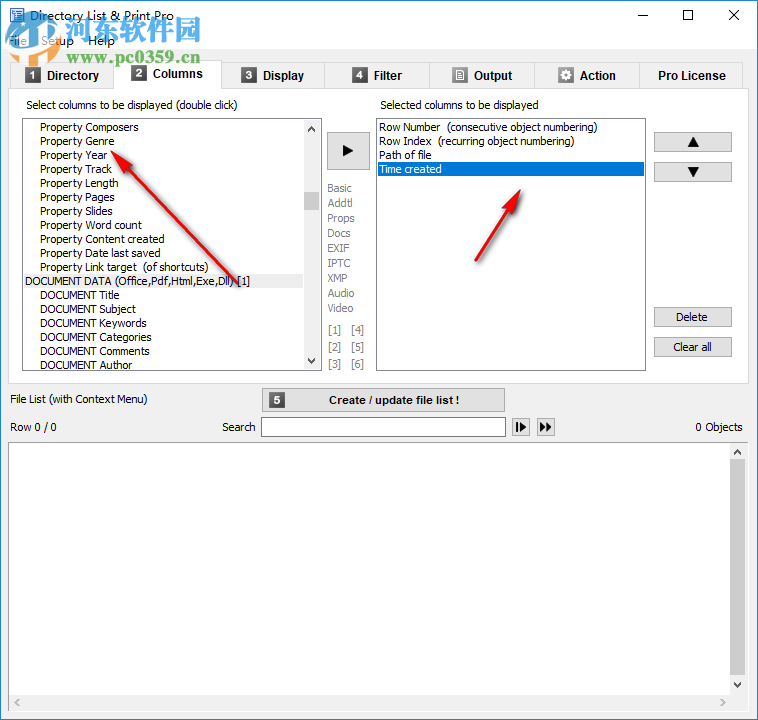This screenshot has width=758, height=720.
Task: Select 'Row Number' in selected columns
Action: [x=510, y=127]
